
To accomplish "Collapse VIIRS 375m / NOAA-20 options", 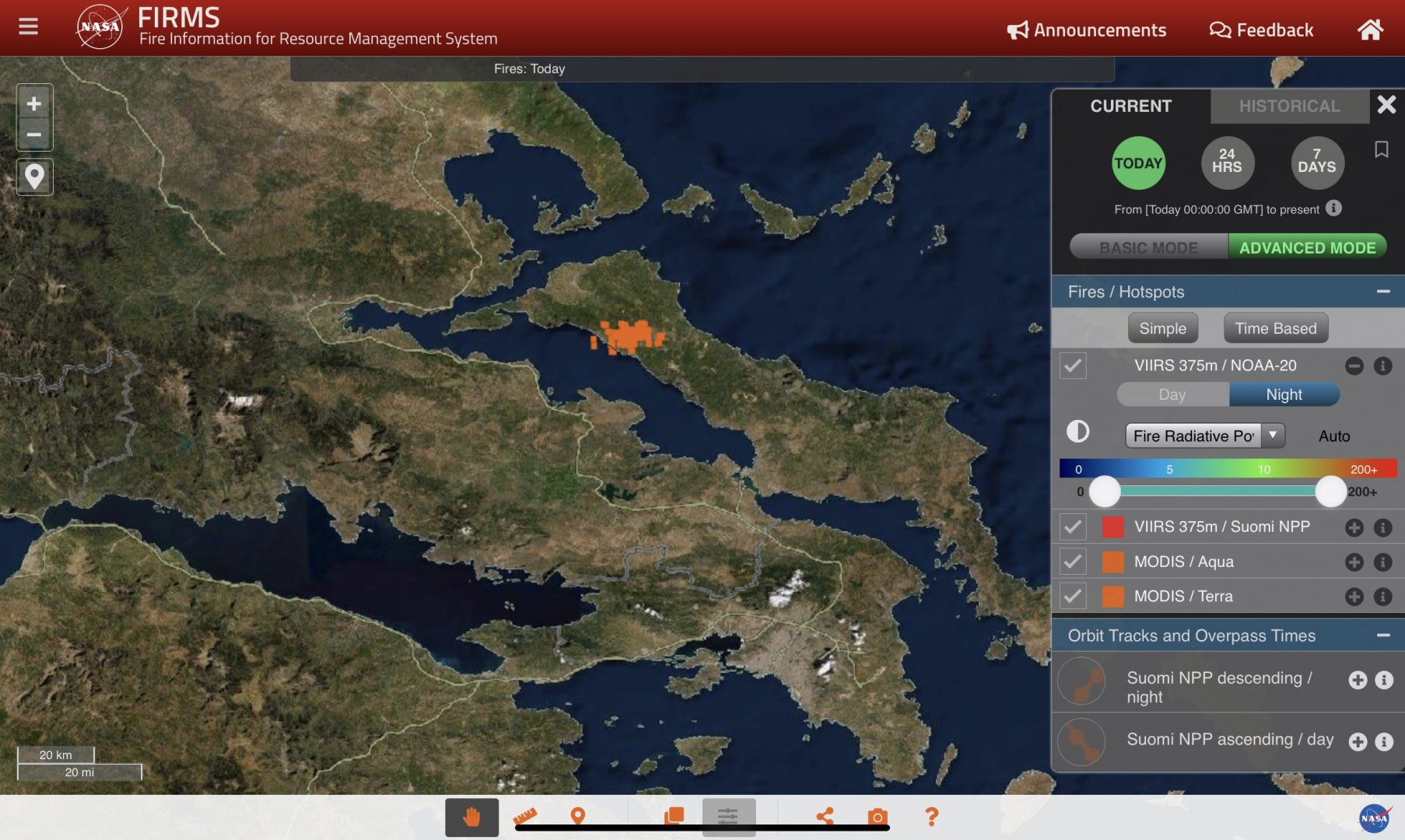I will (x=1354, y=366).
